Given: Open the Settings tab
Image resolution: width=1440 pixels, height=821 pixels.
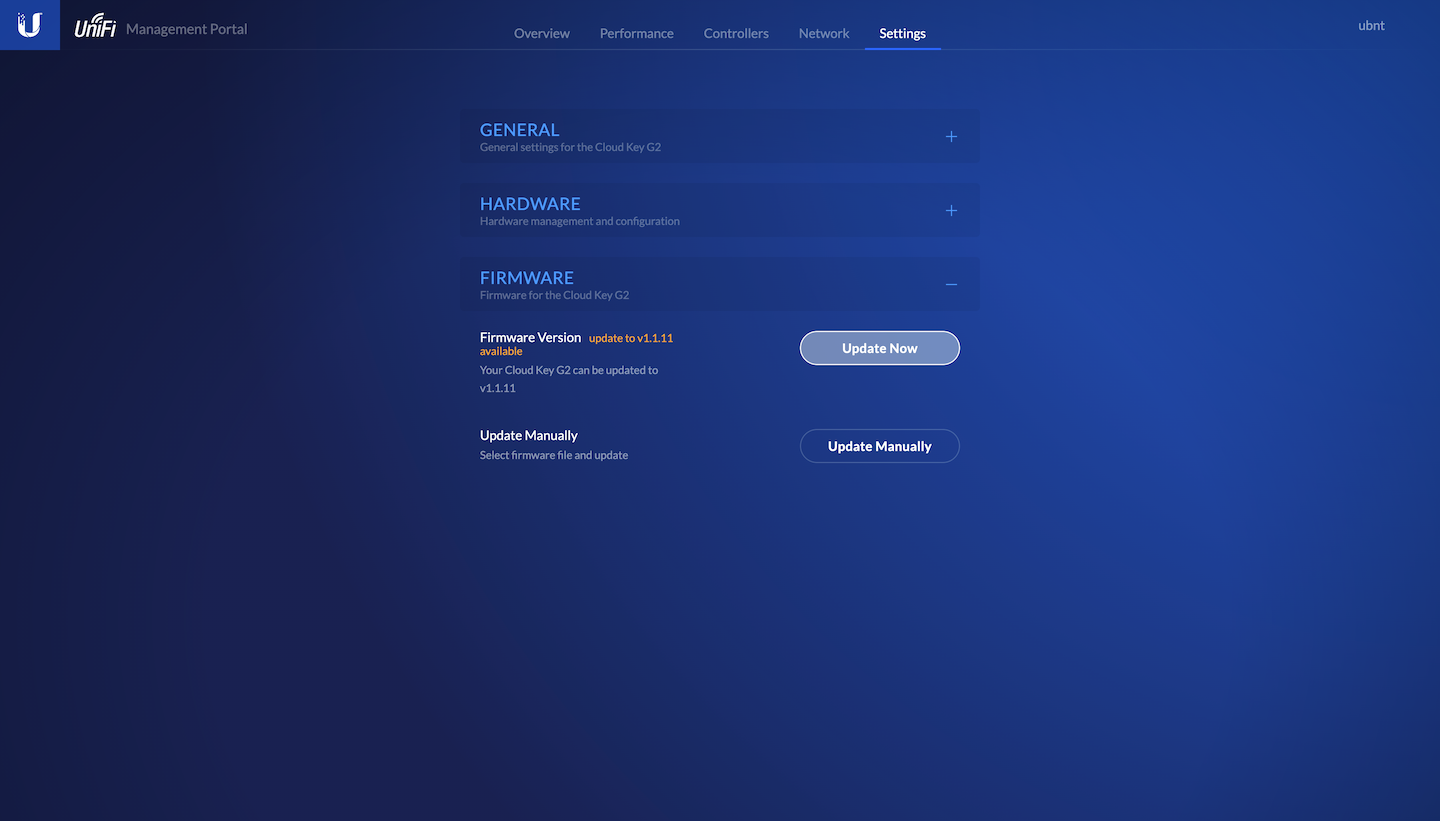Looking at the screenshot, I should (x=903, y=33).
